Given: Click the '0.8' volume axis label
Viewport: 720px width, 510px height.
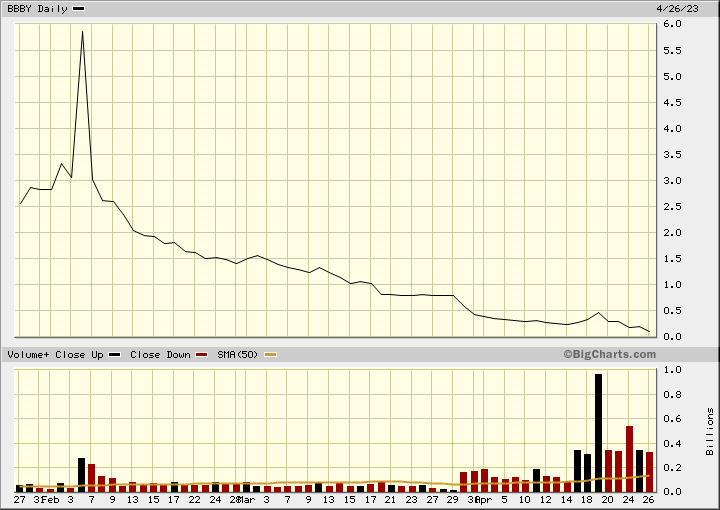Looking at the screenshot, I should point(672,395).
